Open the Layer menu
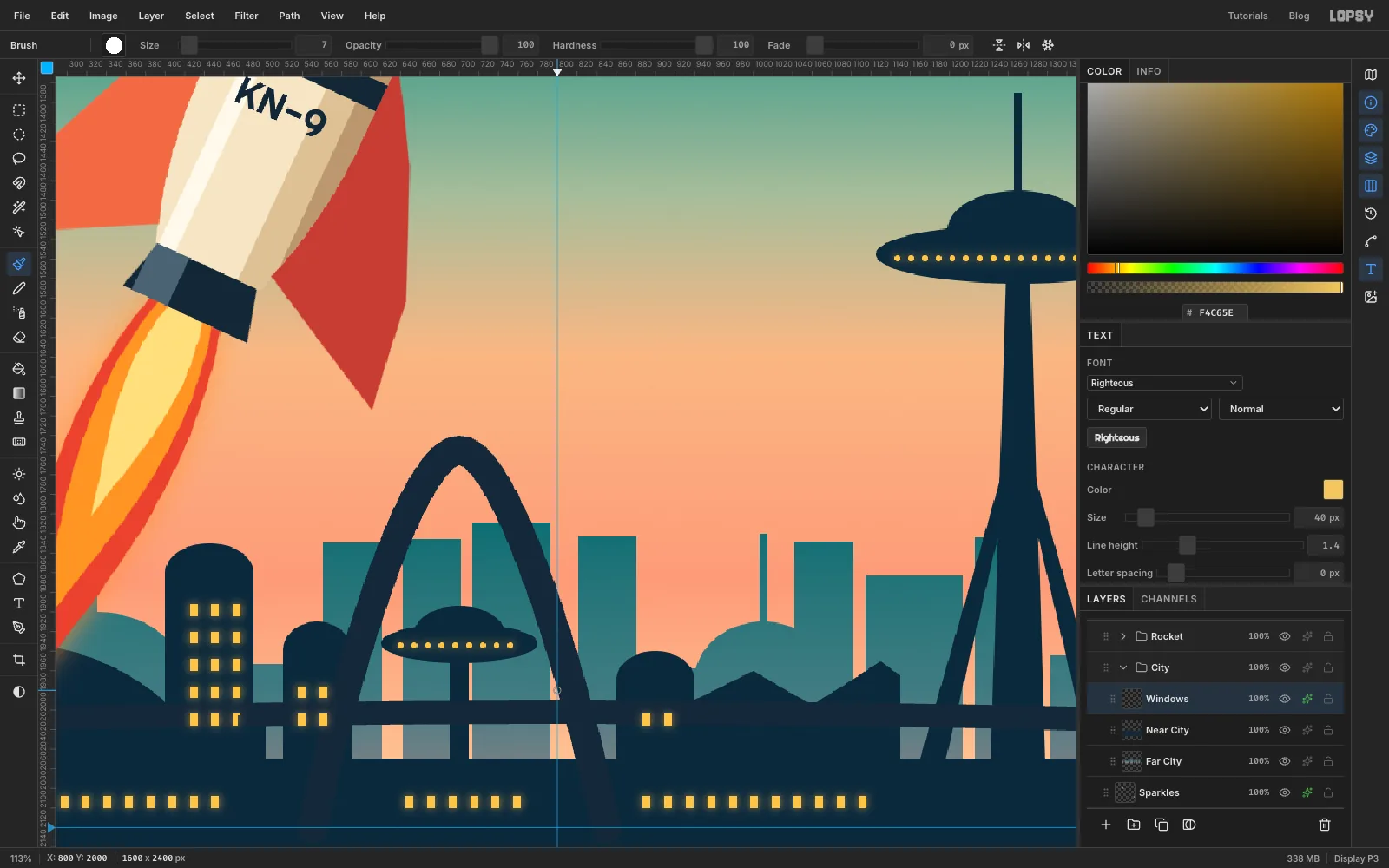The height and width of the screenshot is (868, 1389). click(151, 16)
